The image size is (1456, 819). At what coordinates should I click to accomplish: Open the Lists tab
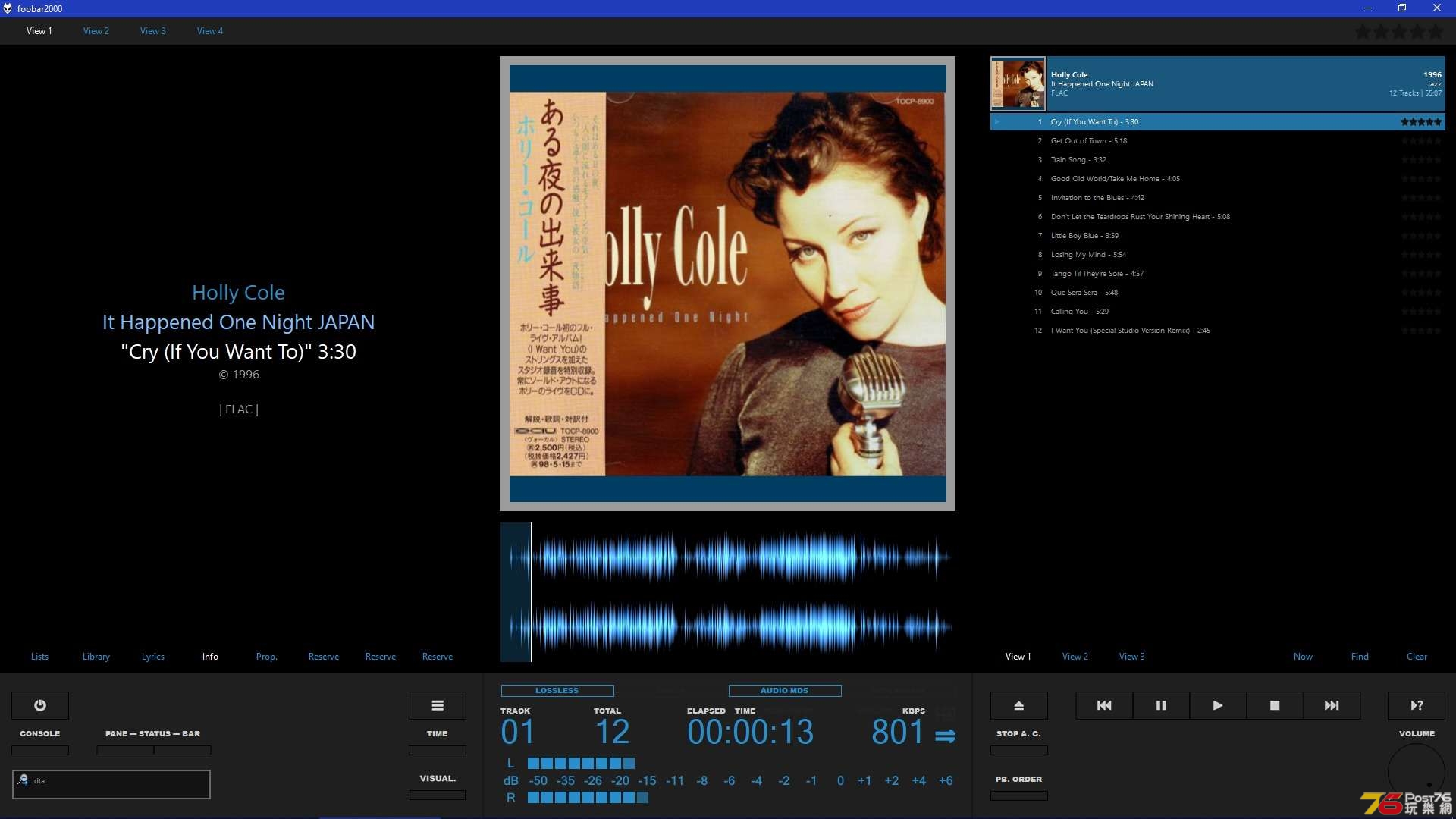[39, 657]
